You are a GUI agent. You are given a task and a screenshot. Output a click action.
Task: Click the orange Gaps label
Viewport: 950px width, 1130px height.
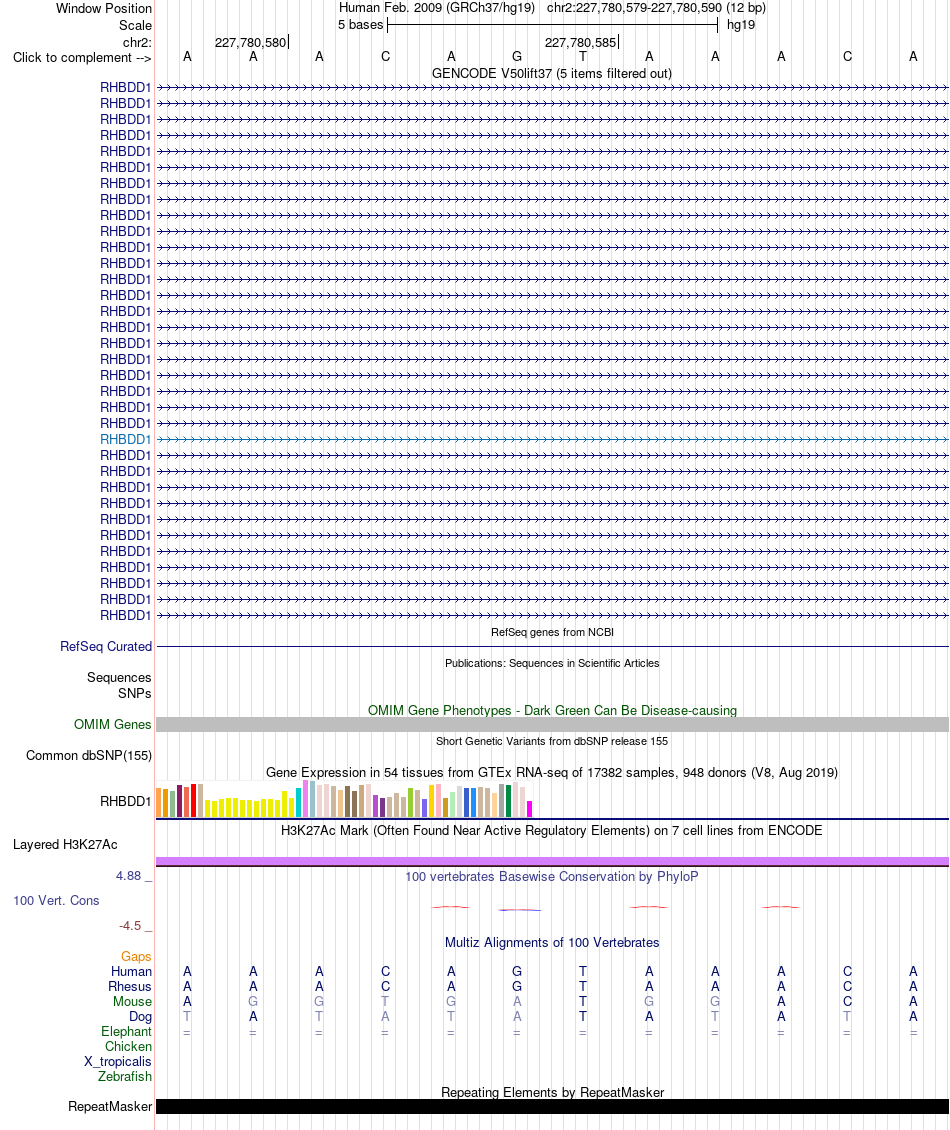point(136,956)
